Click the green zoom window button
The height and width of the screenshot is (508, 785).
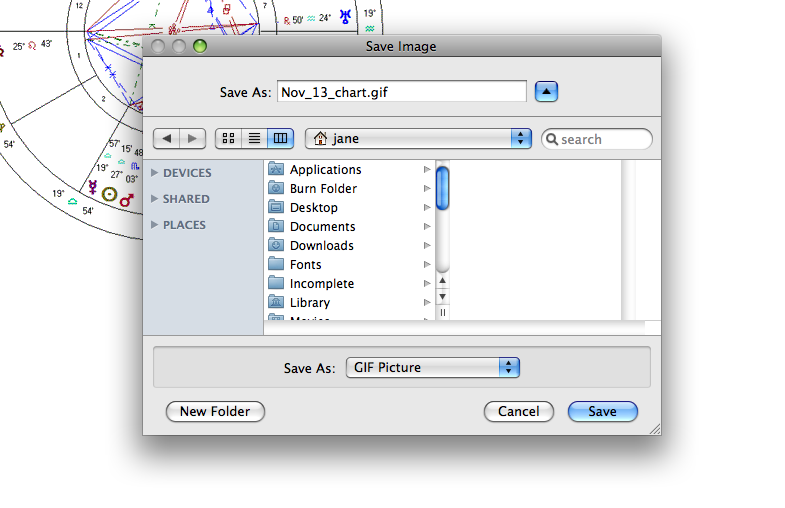[200, 47]
